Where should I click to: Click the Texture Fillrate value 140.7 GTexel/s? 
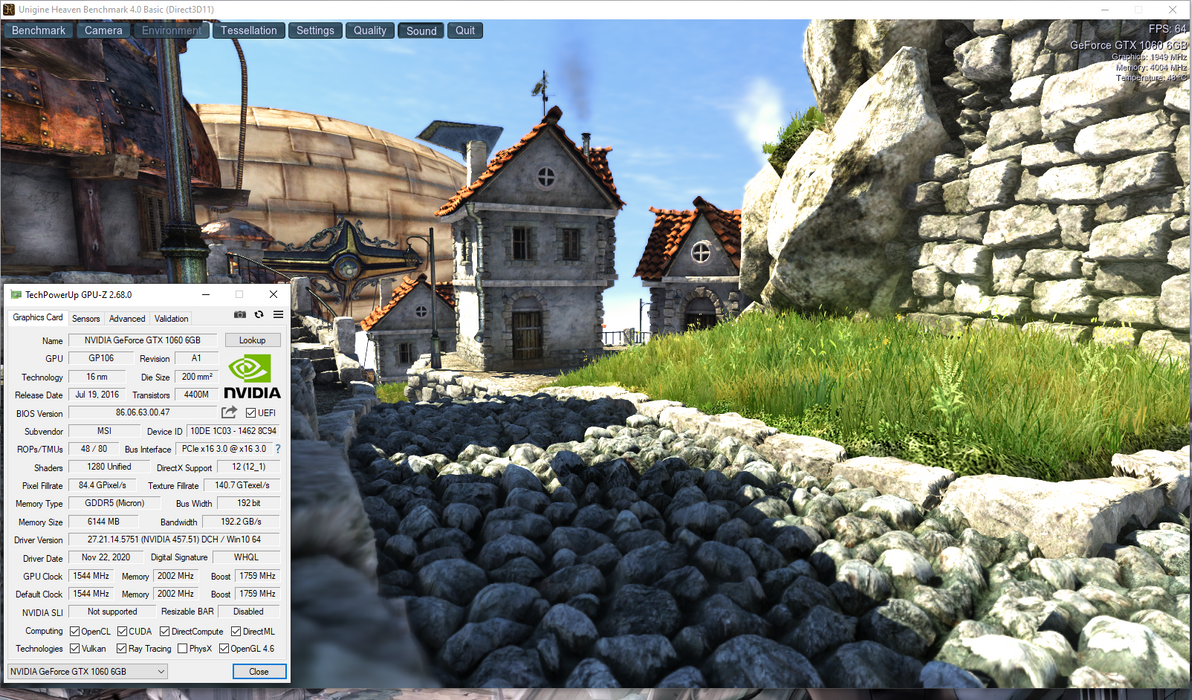click(242, 485)
